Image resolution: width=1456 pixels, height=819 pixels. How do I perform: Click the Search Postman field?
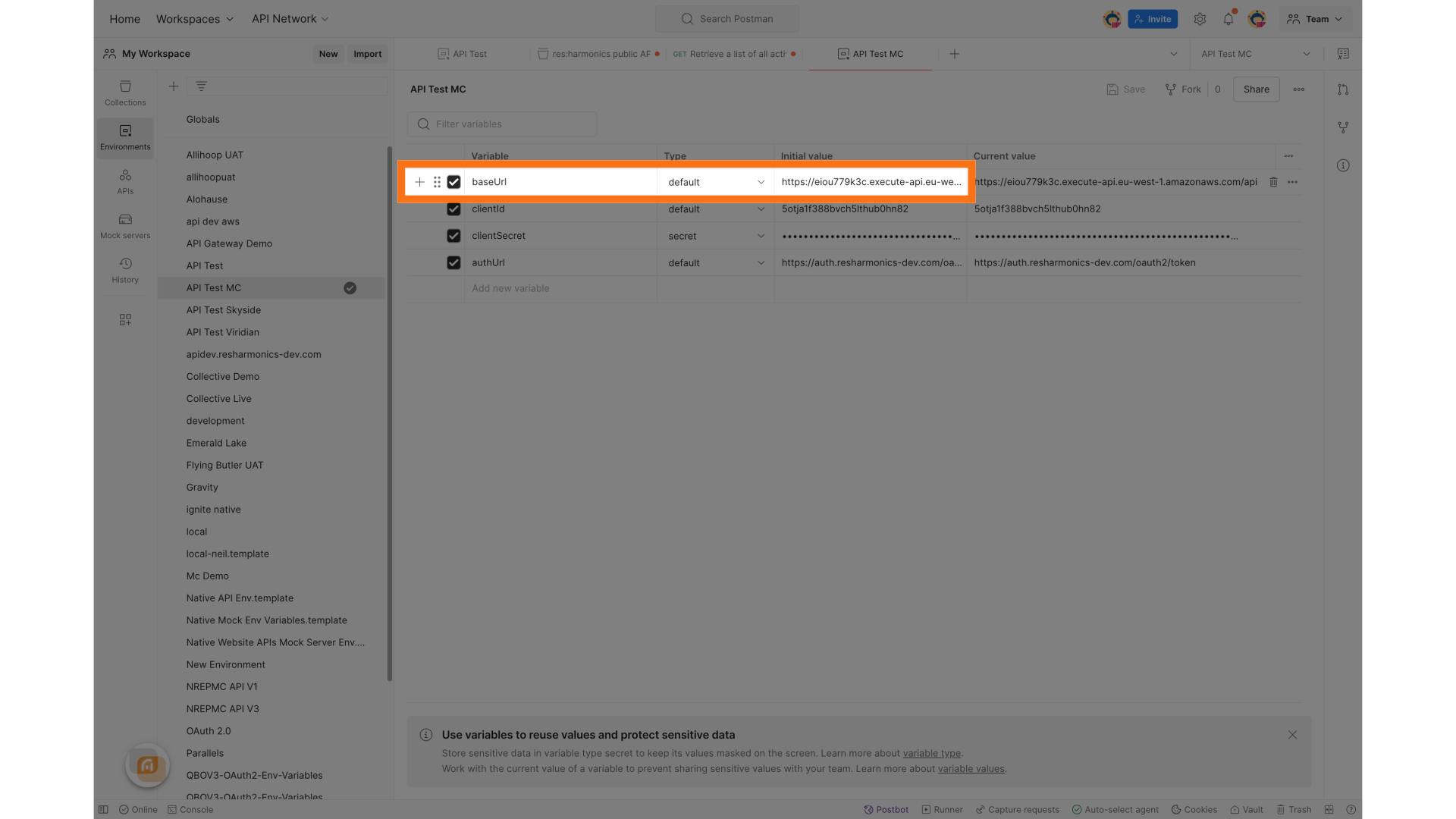tap(727, 19)
